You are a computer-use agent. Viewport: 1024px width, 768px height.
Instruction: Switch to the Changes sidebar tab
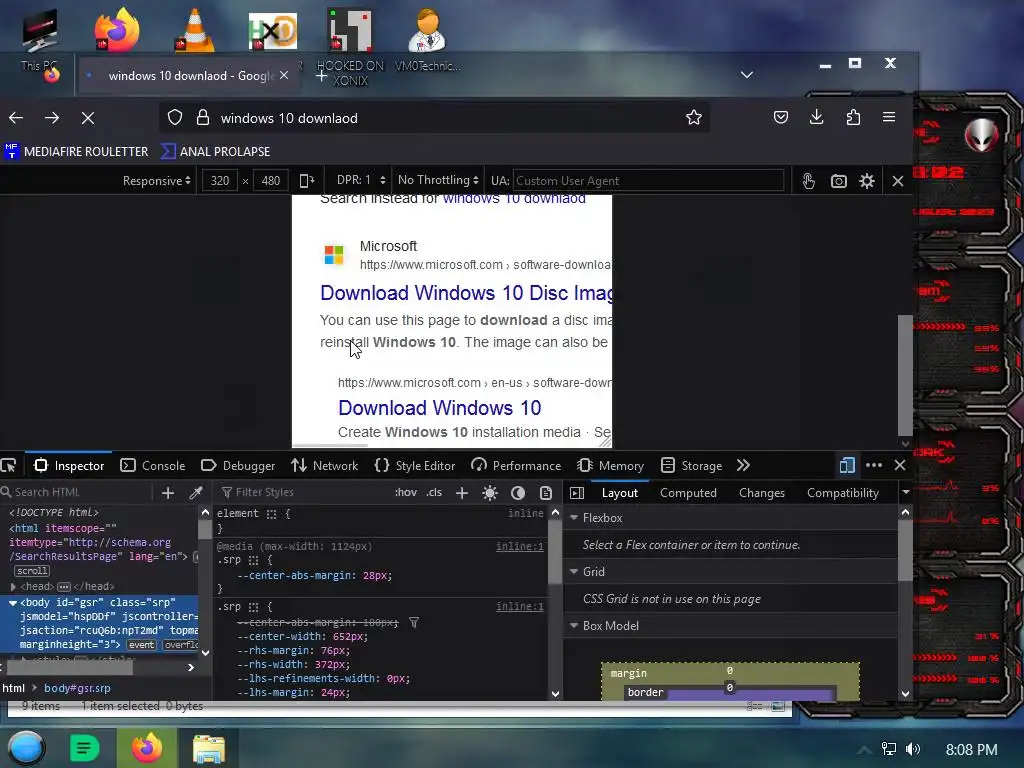click(x=762, y=493)
